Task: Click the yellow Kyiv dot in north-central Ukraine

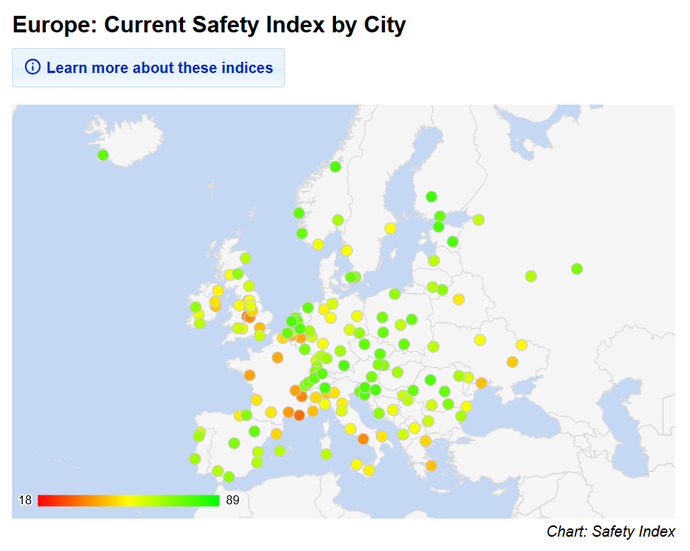Action: (480, 340)
